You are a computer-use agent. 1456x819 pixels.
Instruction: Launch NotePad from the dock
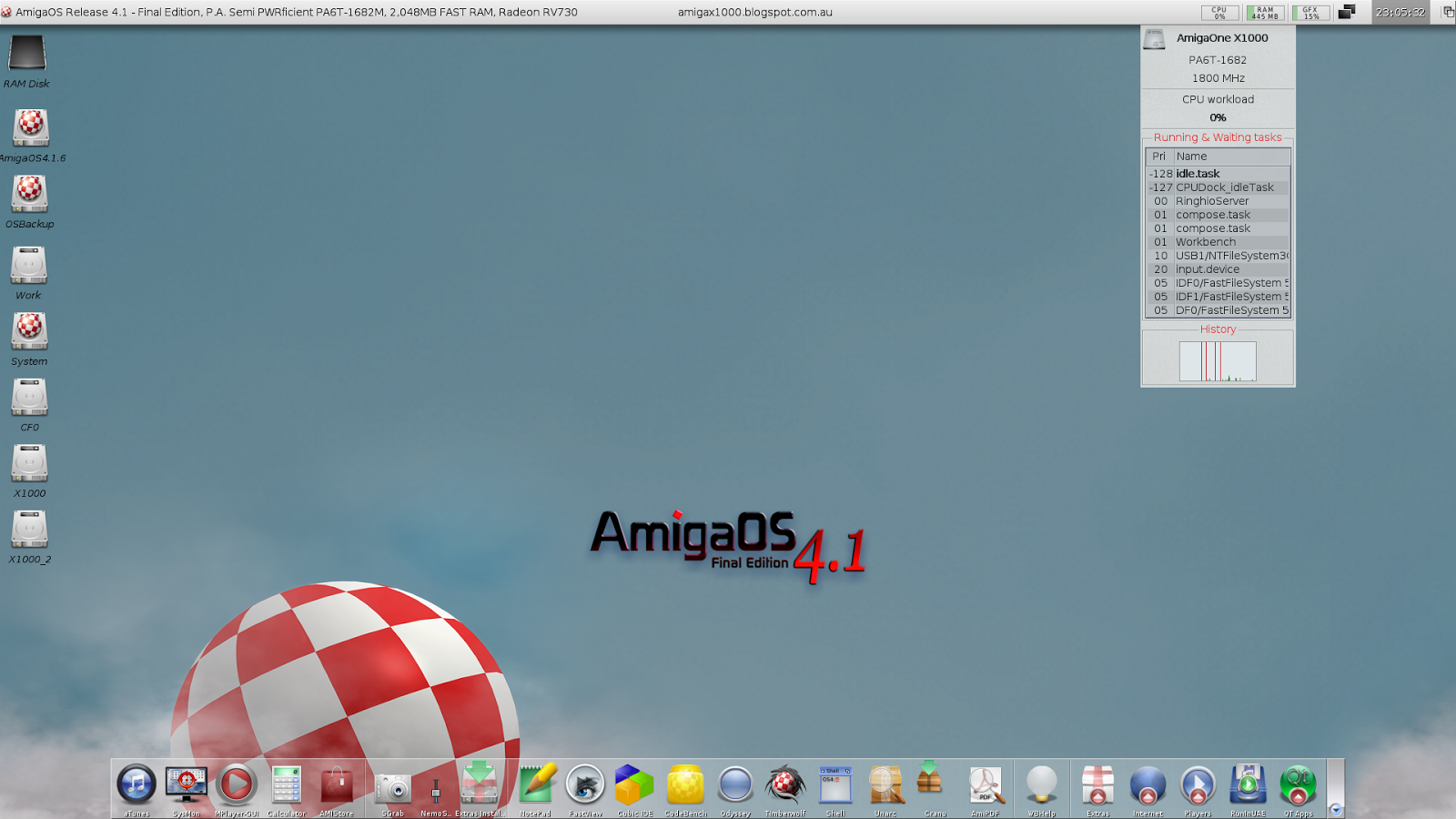coord(536,784)
